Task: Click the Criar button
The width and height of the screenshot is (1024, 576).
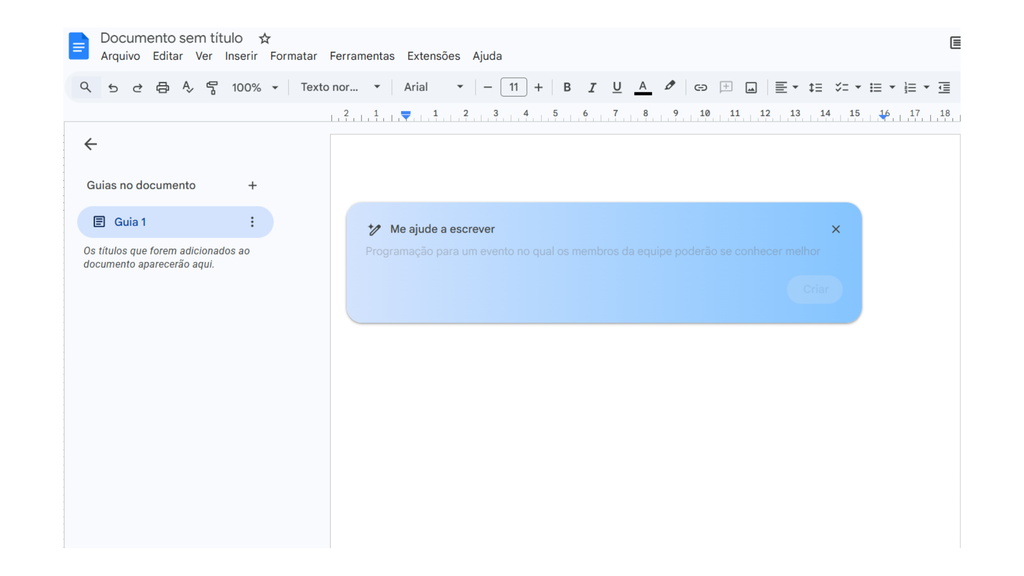Action: tap(814, 289)
